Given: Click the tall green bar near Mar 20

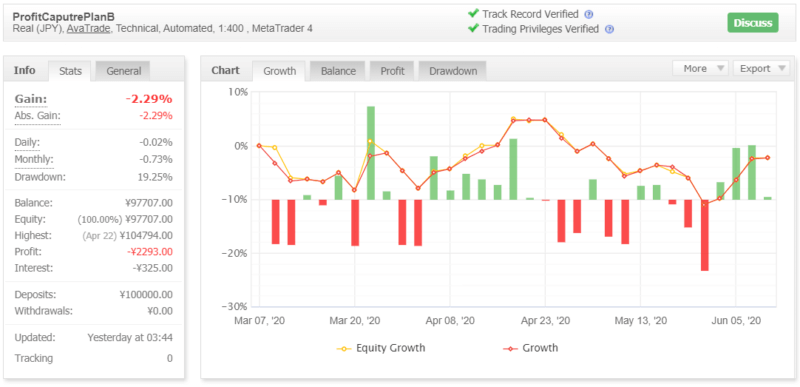Looking at the screenshot, I should [x=371, y=153].
